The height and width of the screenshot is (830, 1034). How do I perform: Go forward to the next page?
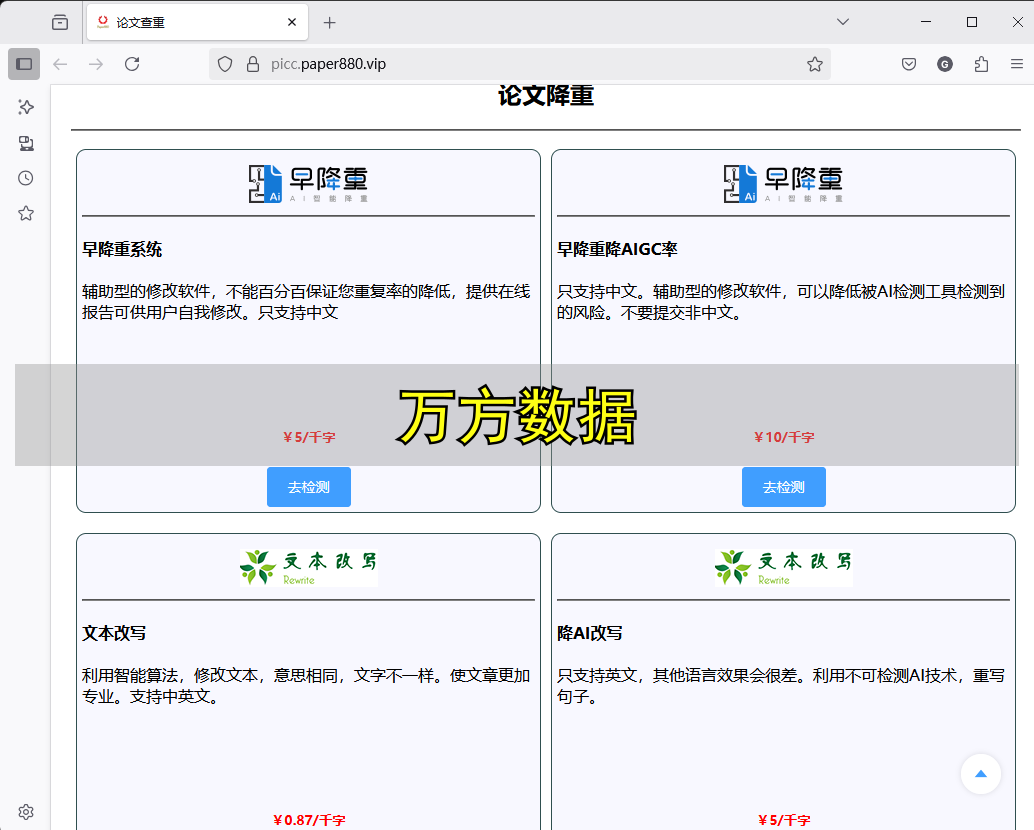(96, 64)
